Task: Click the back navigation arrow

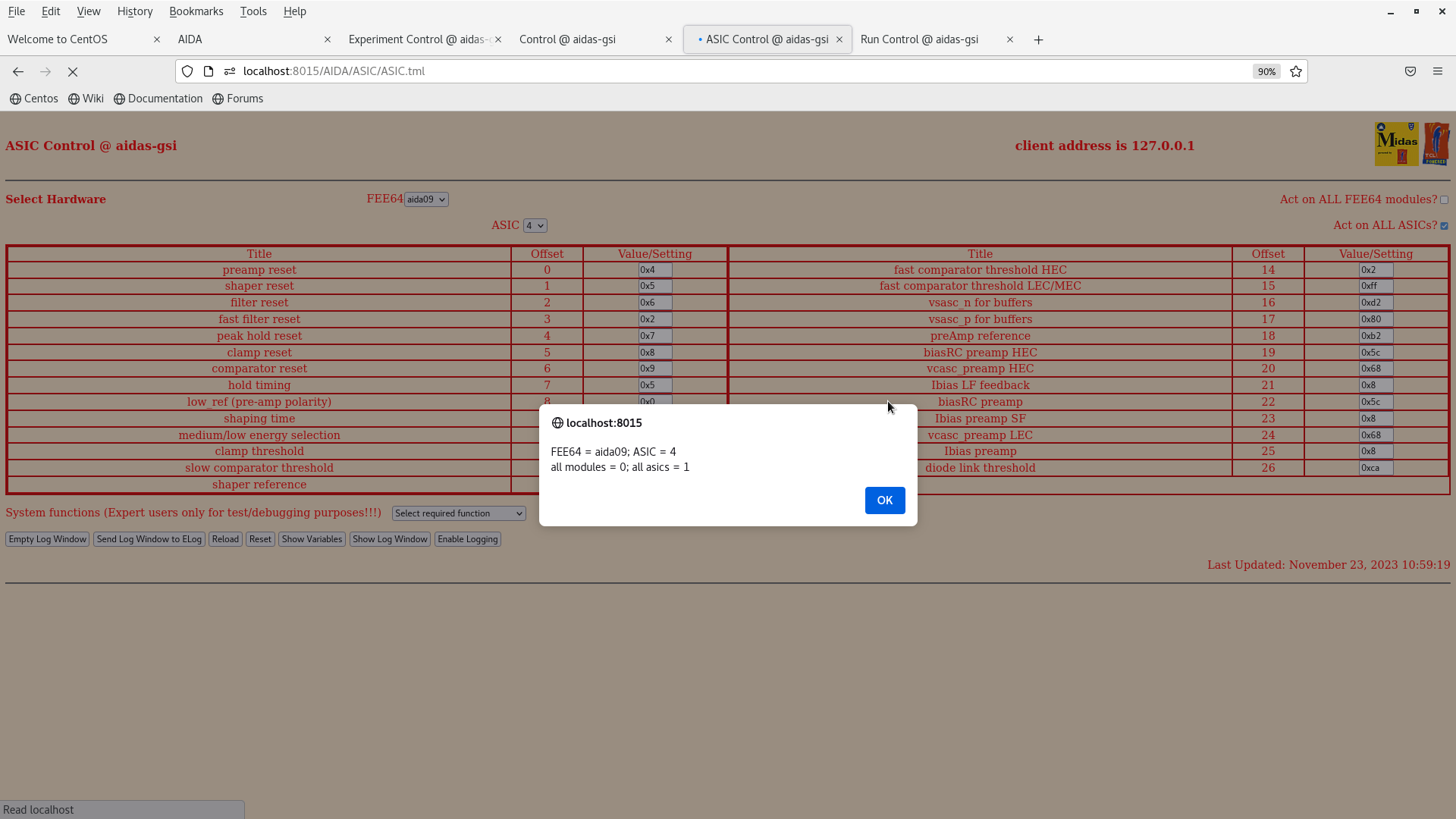Action: (x=17, y=71)
